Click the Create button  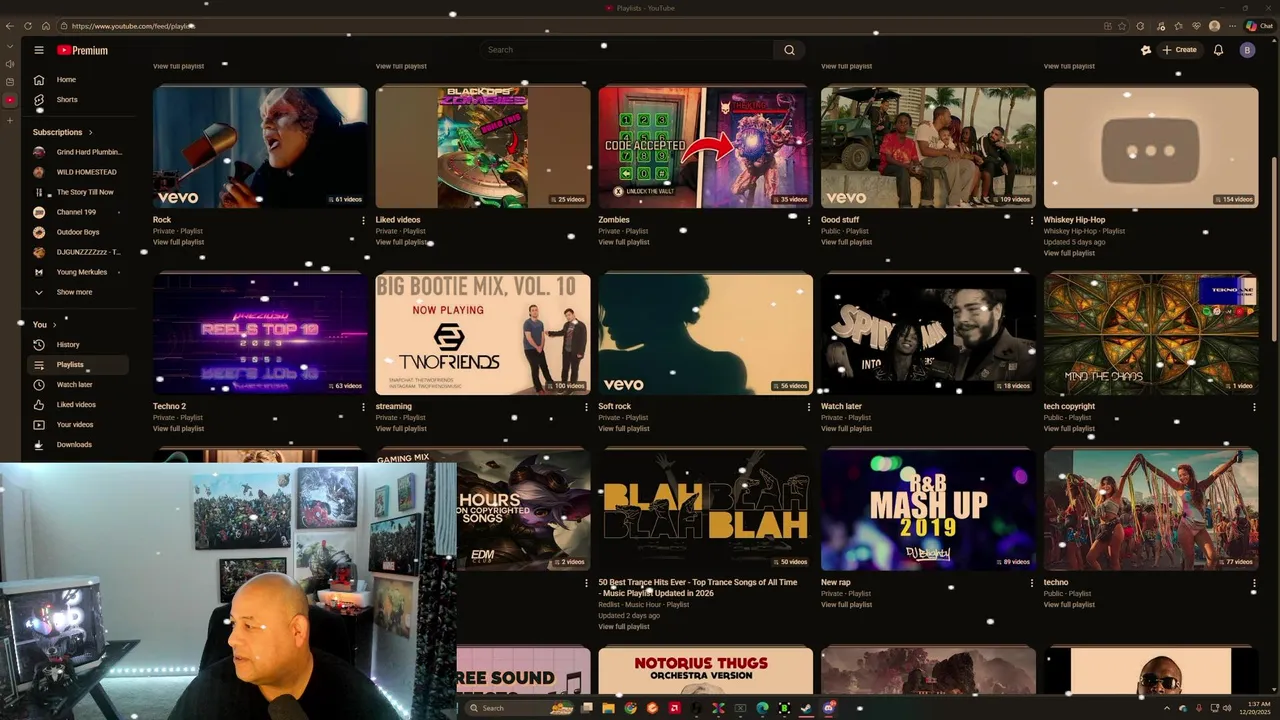point(1179,50)
